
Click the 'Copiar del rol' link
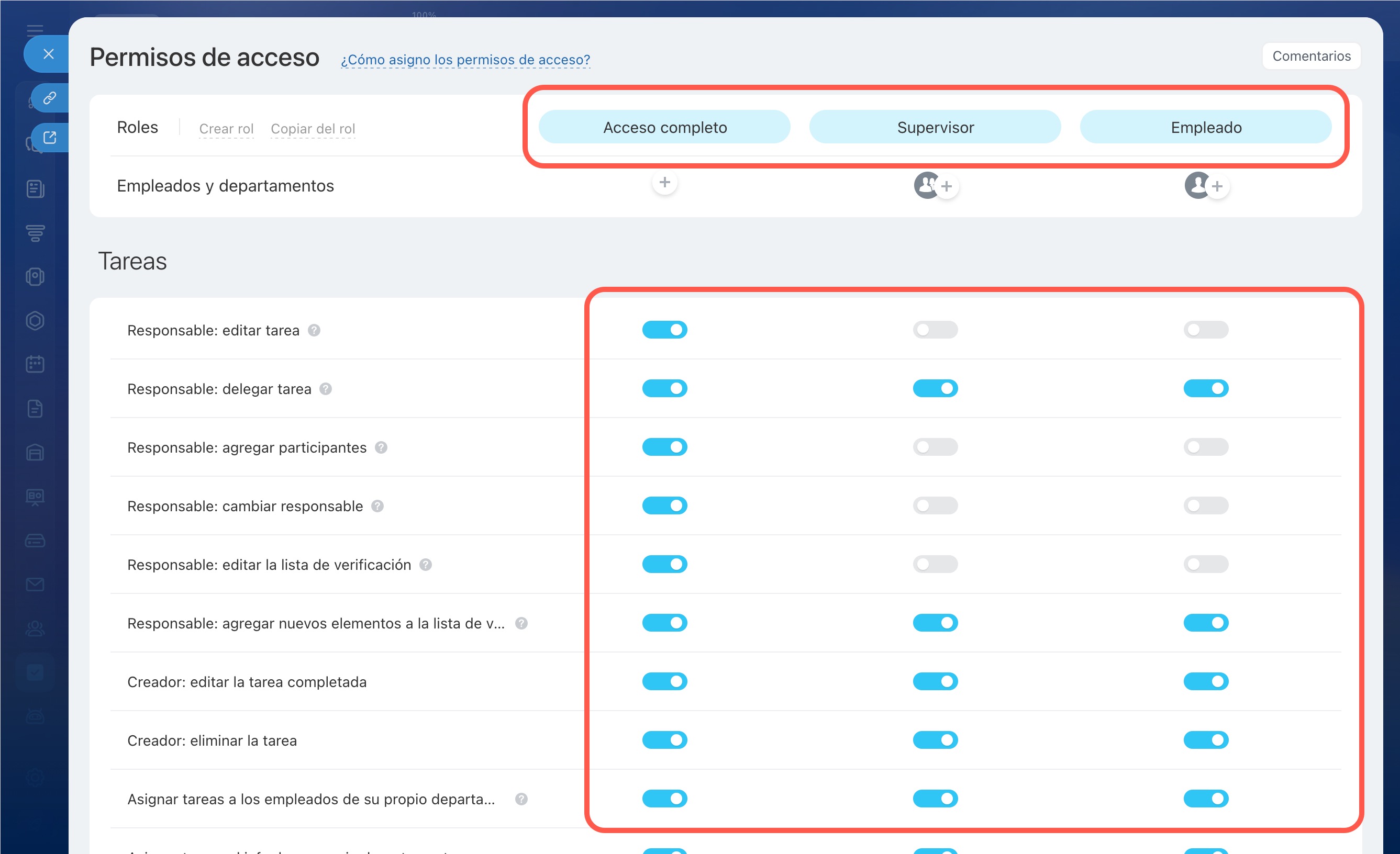pos(313,129)
